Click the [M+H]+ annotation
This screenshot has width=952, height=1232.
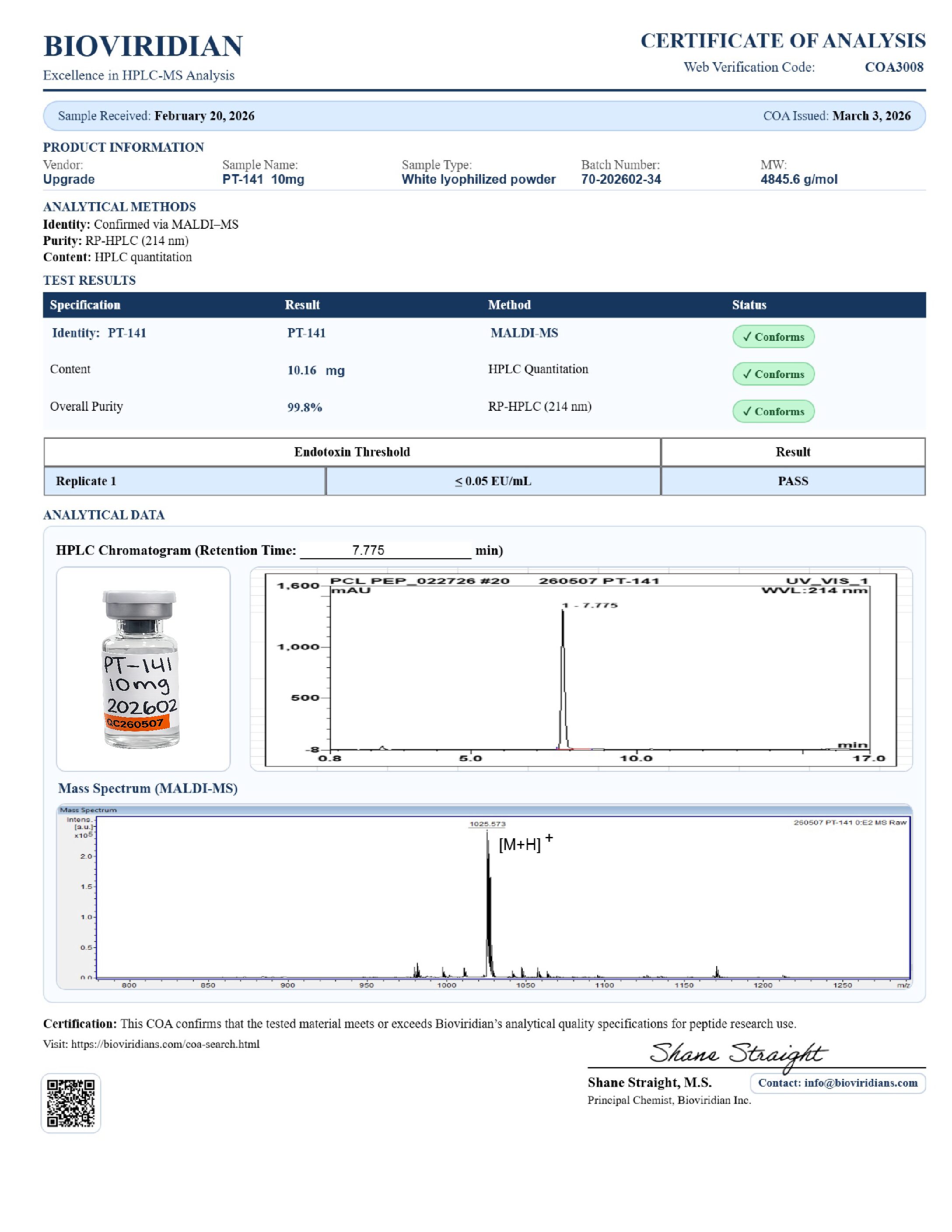pyautogui.click(x=525, y=843)
